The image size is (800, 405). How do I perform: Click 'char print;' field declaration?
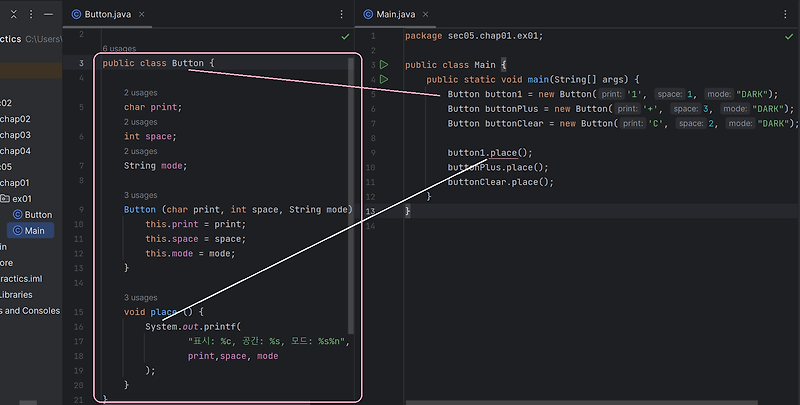coord(153,107)
